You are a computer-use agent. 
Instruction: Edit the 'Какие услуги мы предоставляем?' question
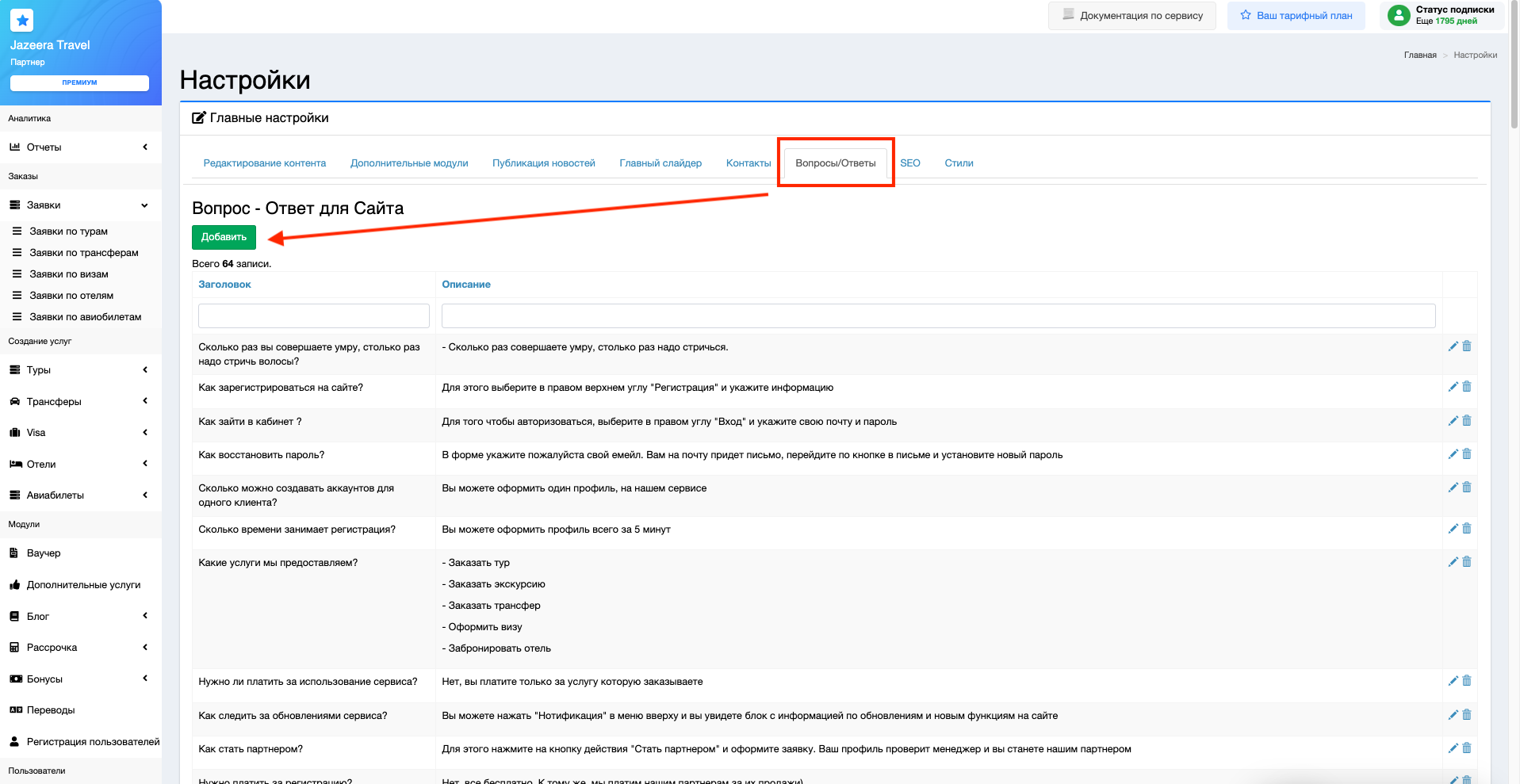click(1453, 562)
